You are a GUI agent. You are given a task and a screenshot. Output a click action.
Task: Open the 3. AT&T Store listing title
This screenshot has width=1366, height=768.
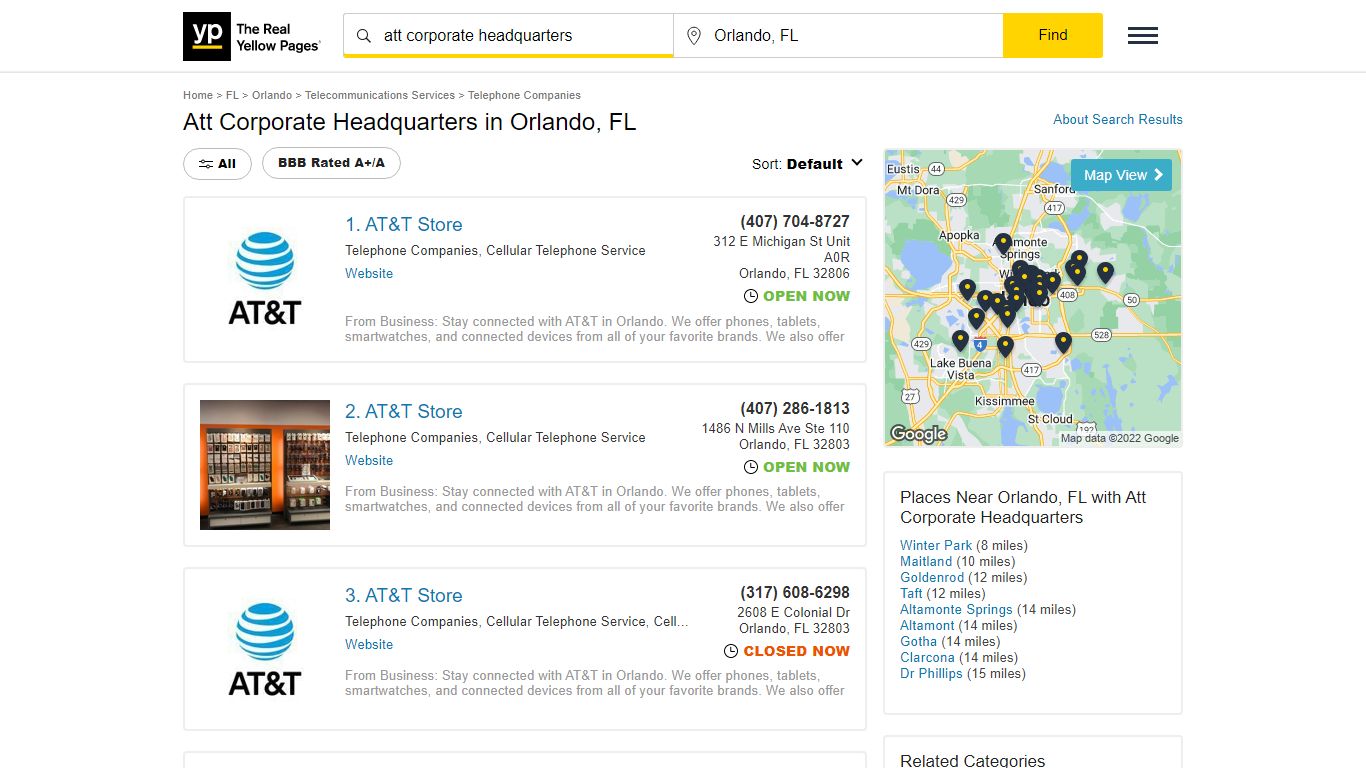click(404, 596)
